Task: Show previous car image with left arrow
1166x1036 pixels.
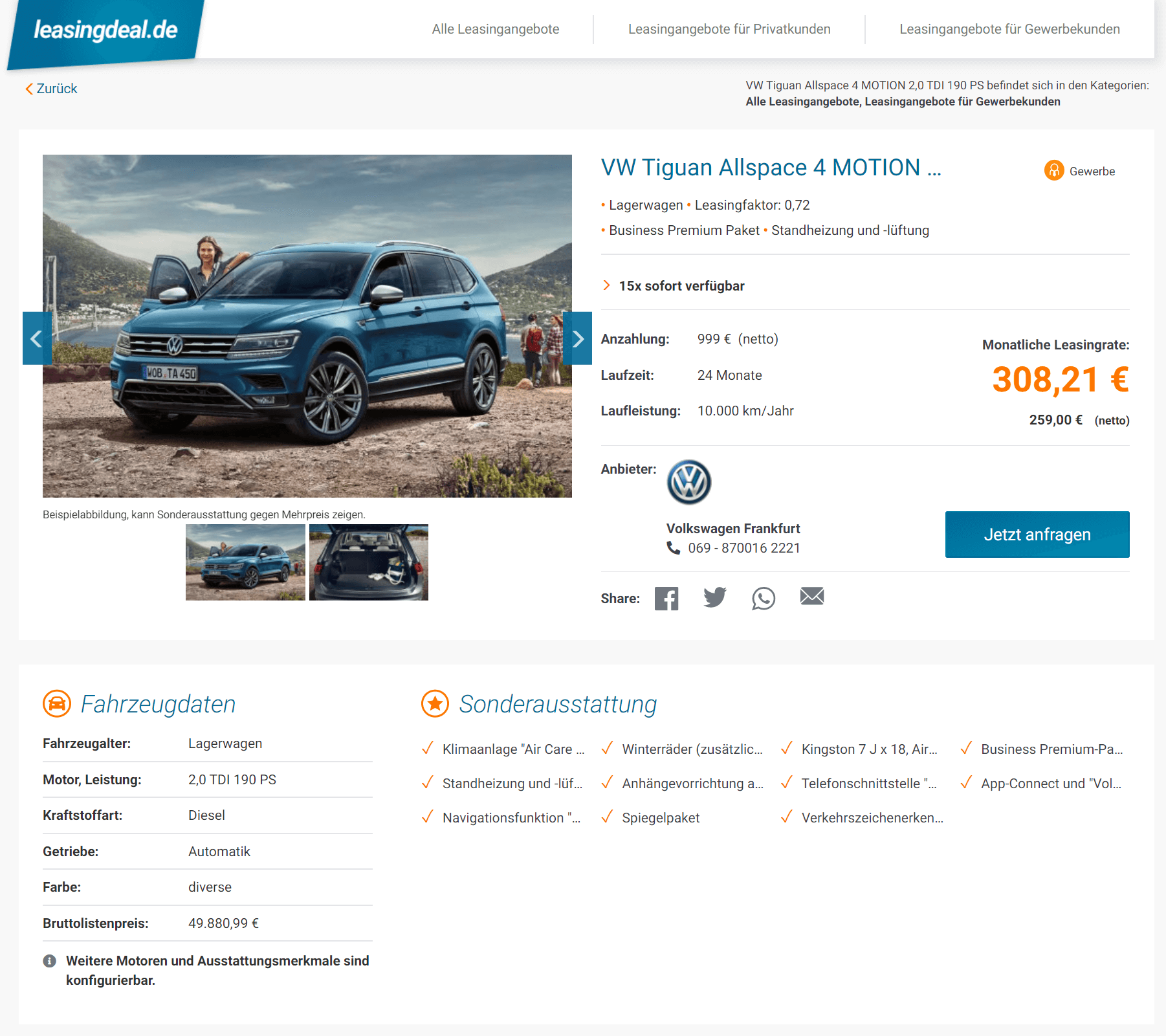Action: pyautogui.click(x=37, y=338)
